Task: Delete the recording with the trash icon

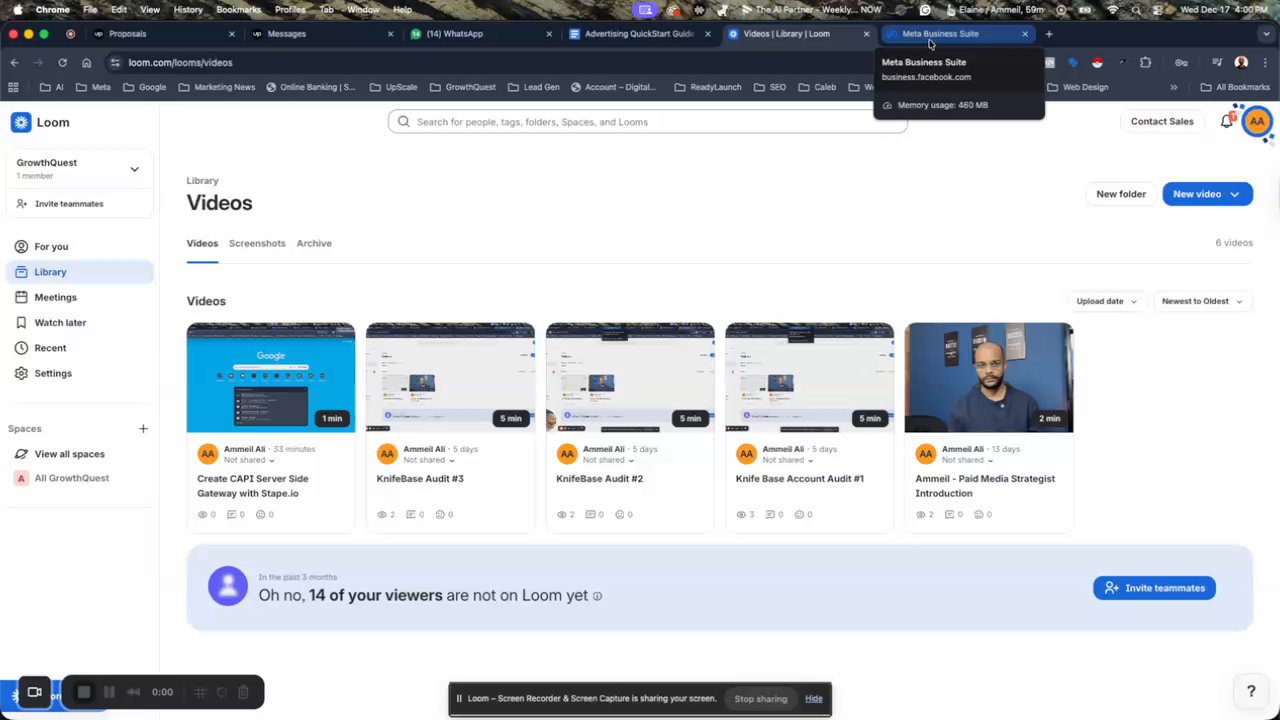Action: click(243, 692)
